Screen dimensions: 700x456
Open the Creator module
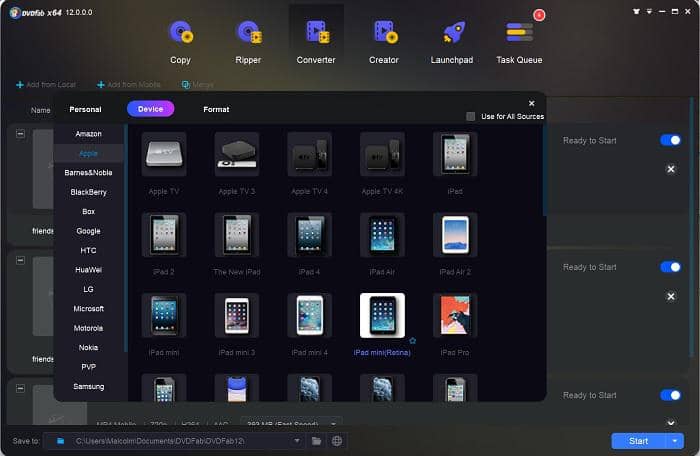coord(384,42)
